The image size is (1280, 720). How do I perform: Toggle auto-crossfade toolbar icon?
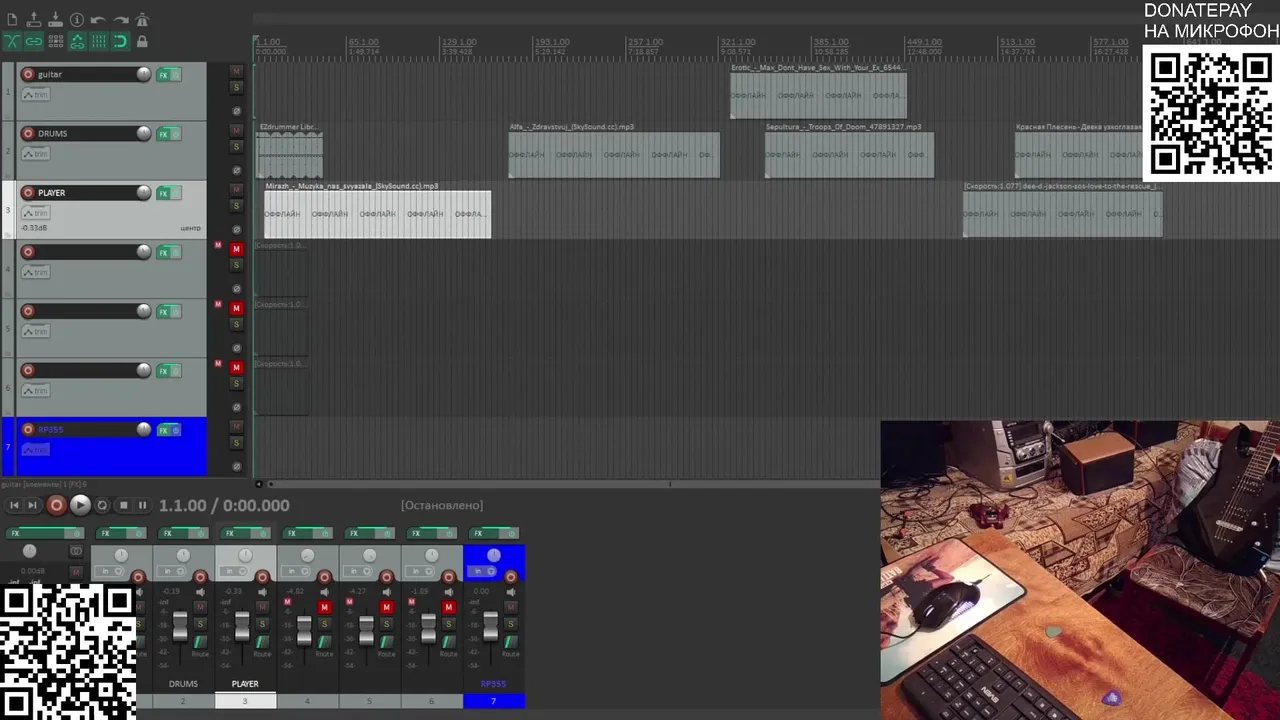coord(12,41)
